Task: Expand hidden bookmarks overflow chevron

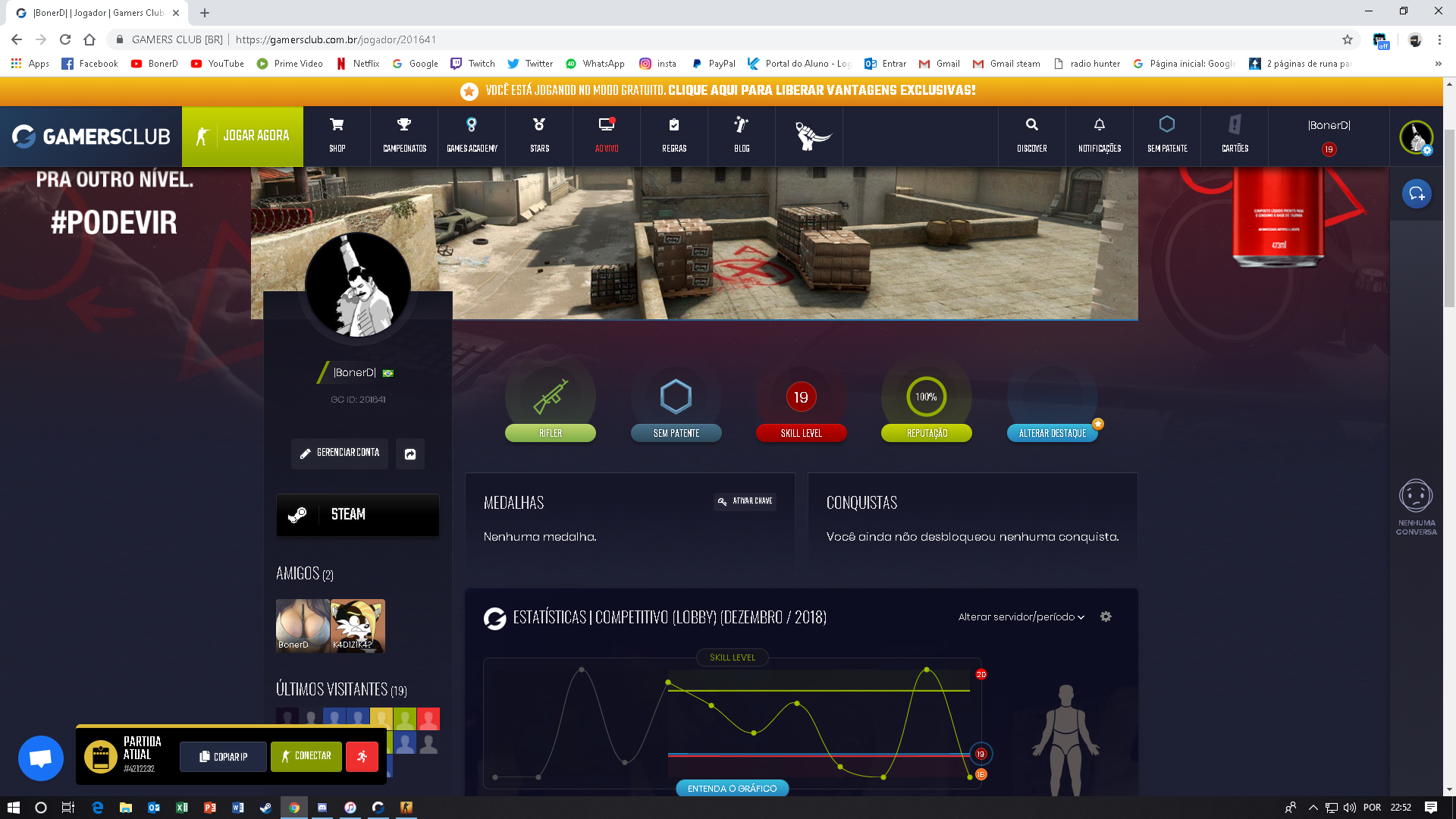Action: [1438, 64]
